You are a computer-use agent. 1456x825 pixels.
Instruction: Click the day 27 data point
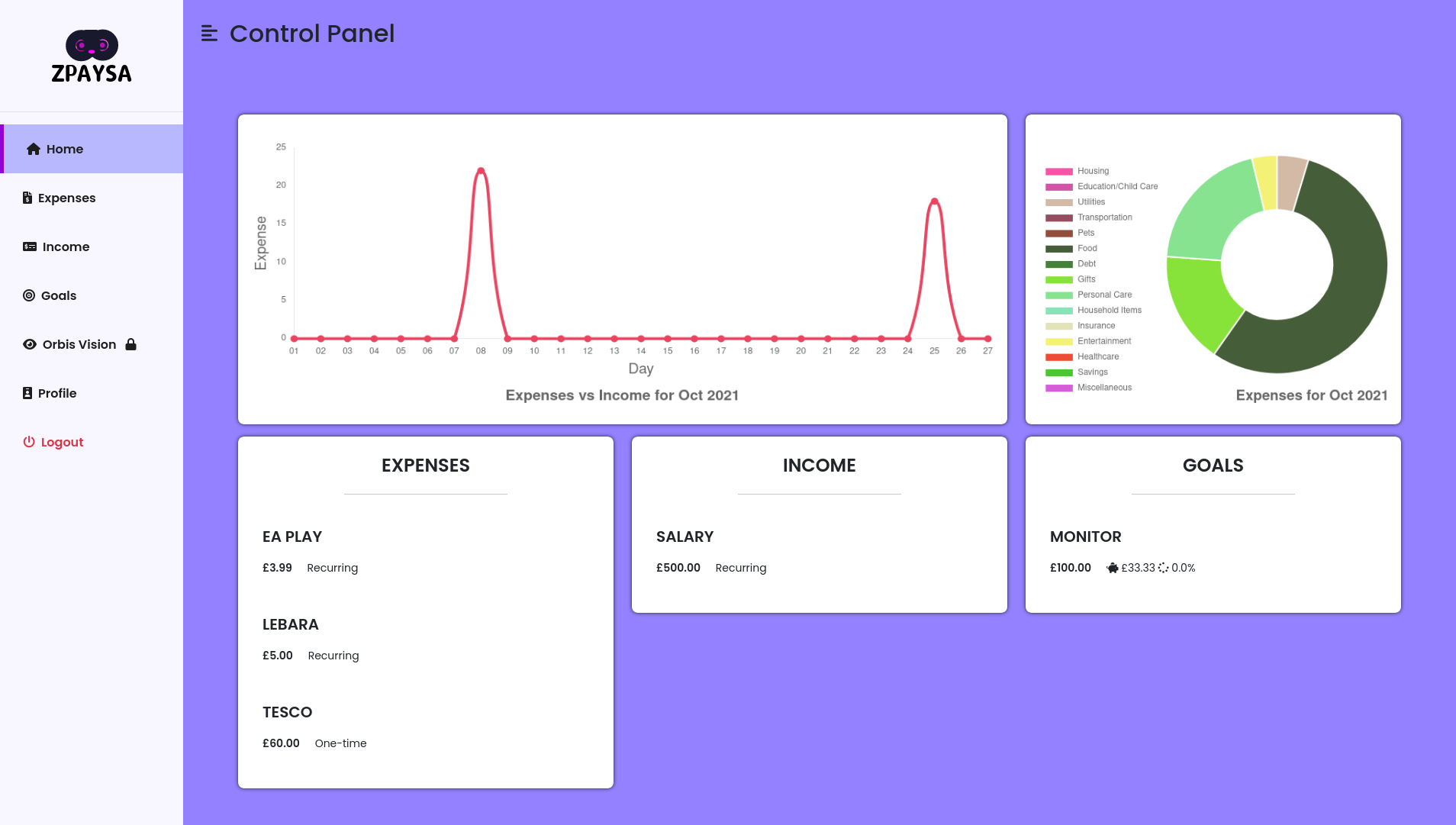point(987,338)
